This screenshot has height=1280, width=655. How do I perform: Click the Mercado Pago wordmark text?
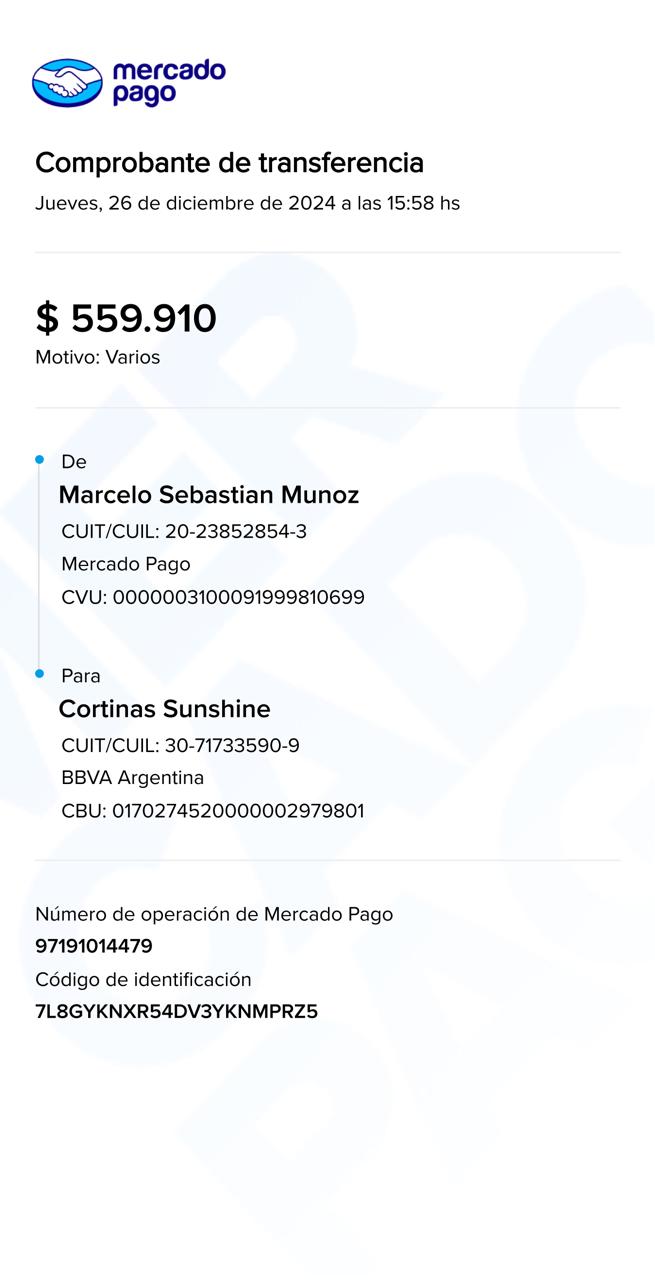[168, 82]
